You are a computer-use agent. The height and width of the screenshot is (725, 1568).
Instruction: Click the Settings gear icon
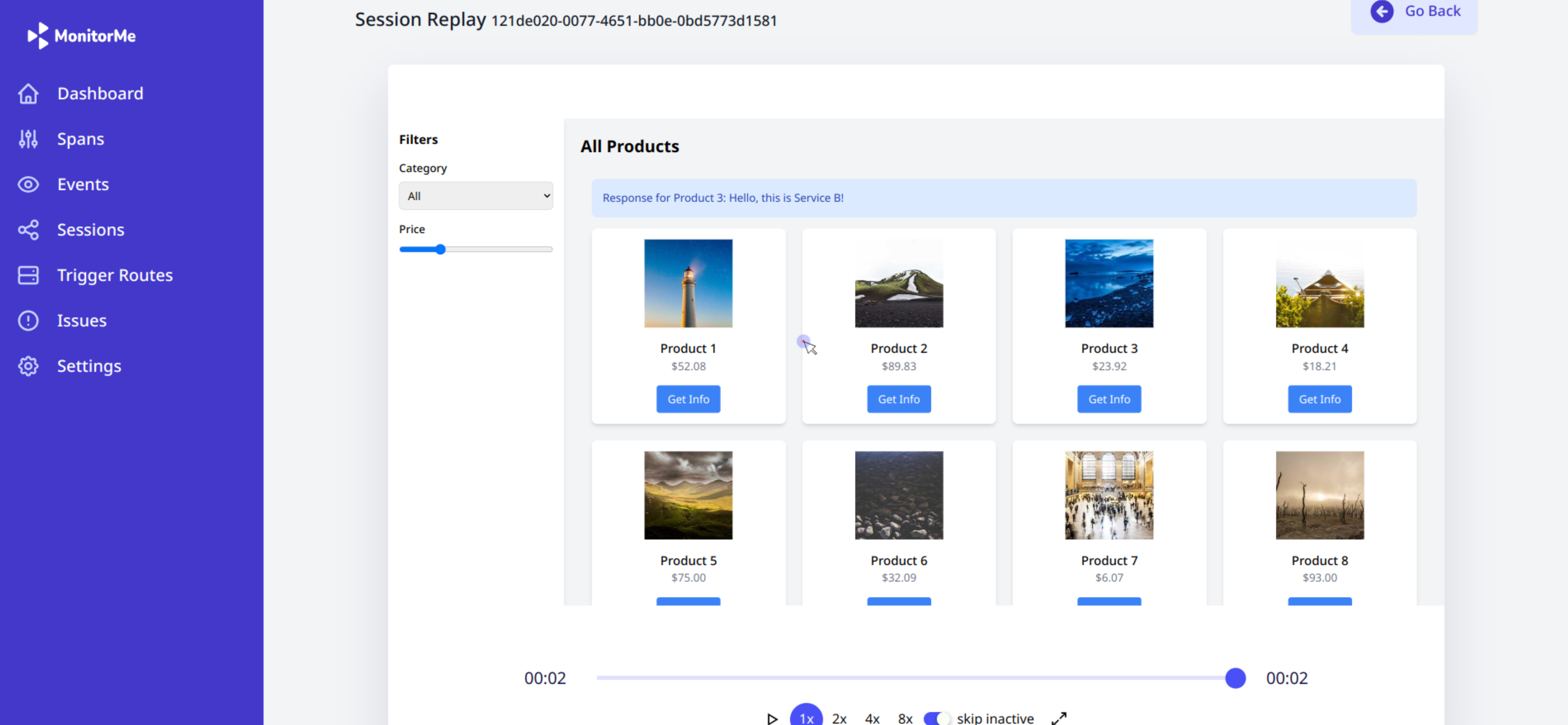(x=28, y=366)
